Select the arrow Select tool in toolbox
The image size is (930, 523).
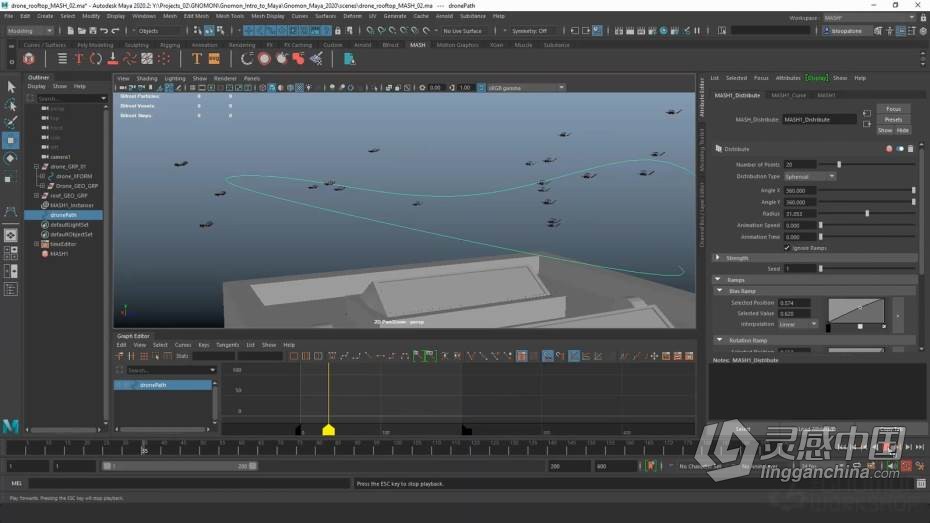pyautogui.click(x=11, y=87)
